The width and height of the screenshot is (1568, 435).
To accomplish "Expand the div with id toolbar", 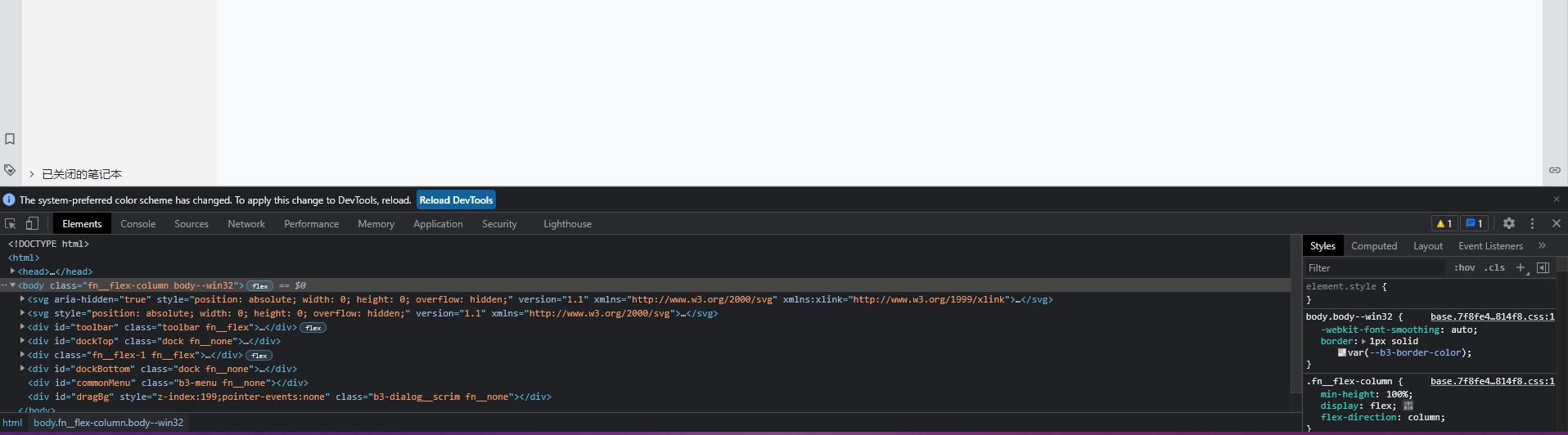I will click(23, 327).
